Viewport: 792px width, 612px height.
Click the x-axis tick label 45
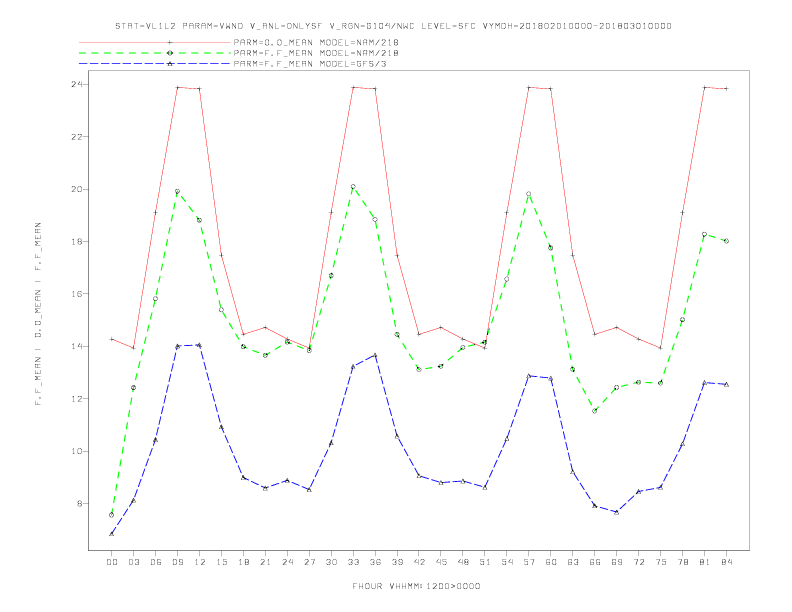click(441, 562)
